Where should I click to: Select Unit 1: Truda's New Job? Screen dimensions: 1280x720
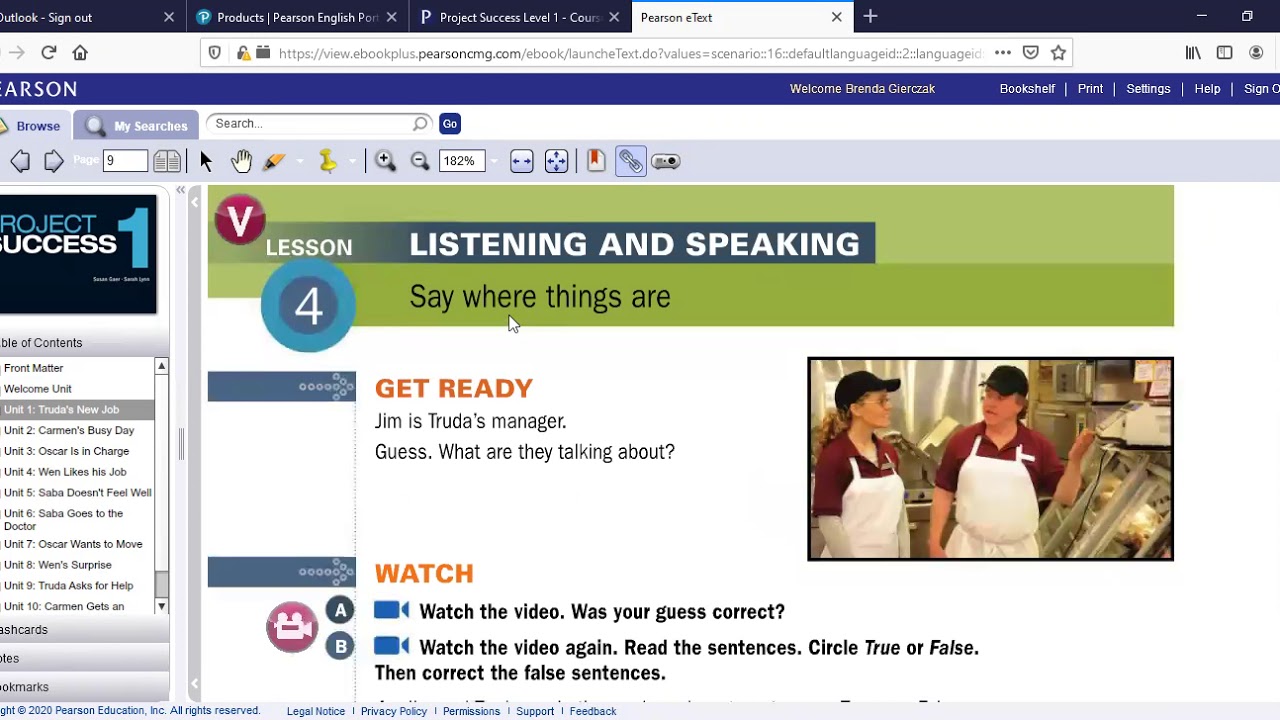coord(61,410)
